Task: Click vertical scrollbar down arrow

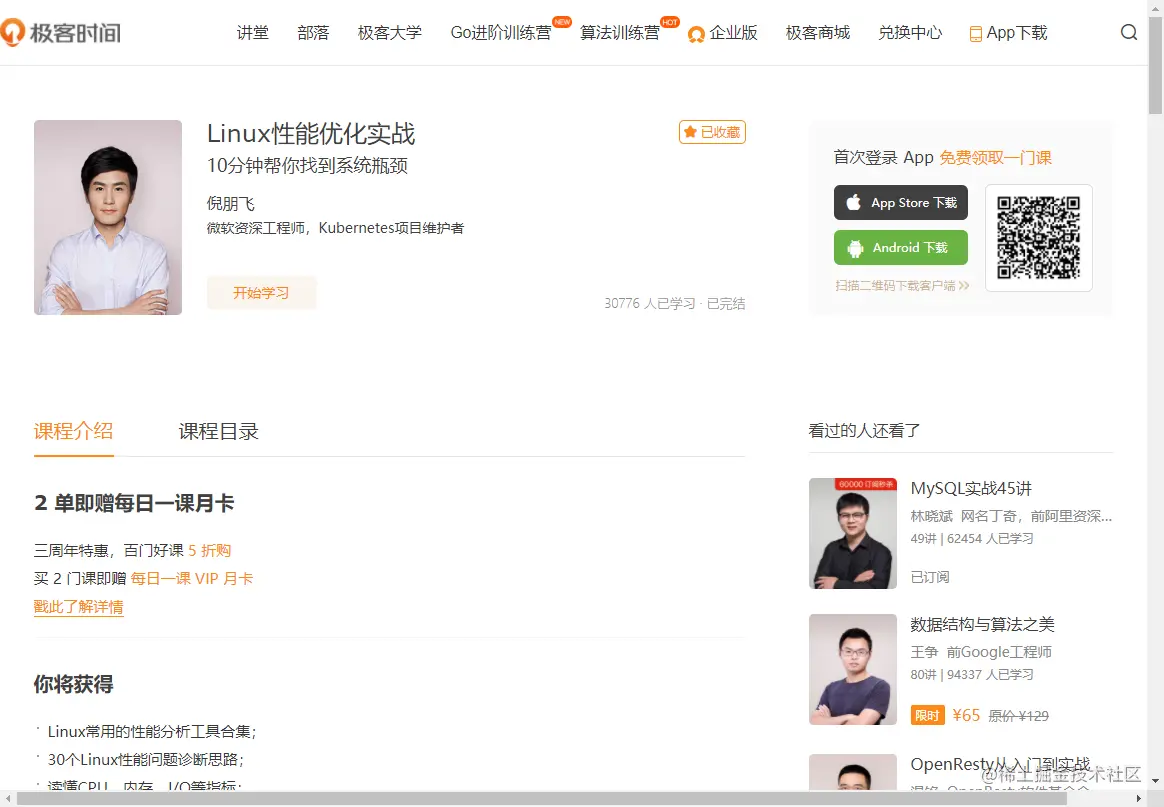Action: [1155, 781]
